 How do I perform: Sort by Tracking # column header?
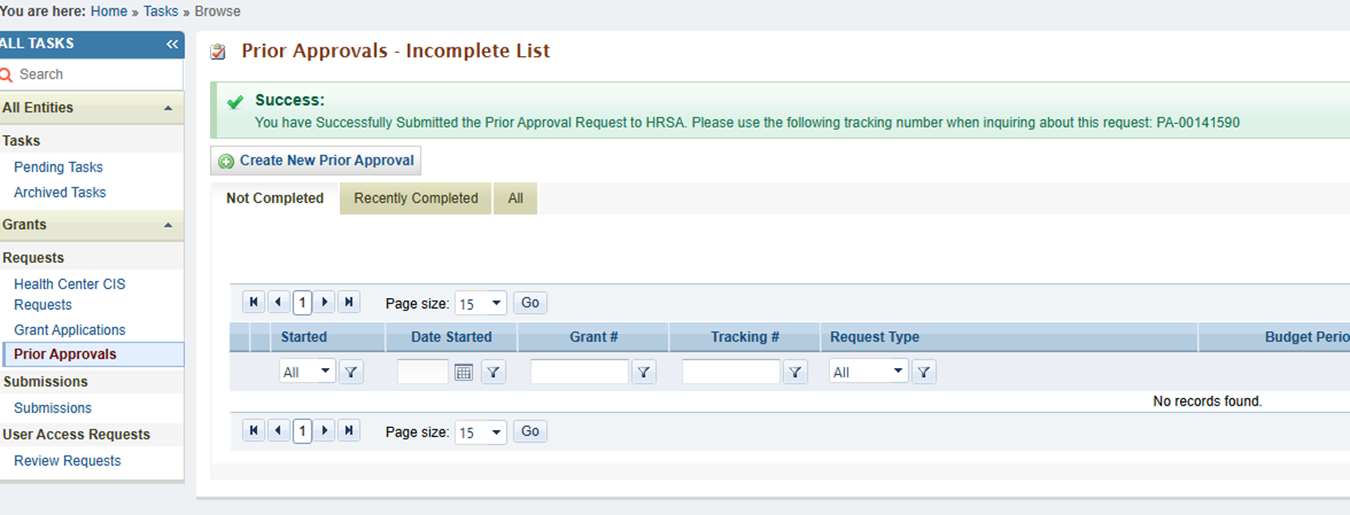[745, 337]
